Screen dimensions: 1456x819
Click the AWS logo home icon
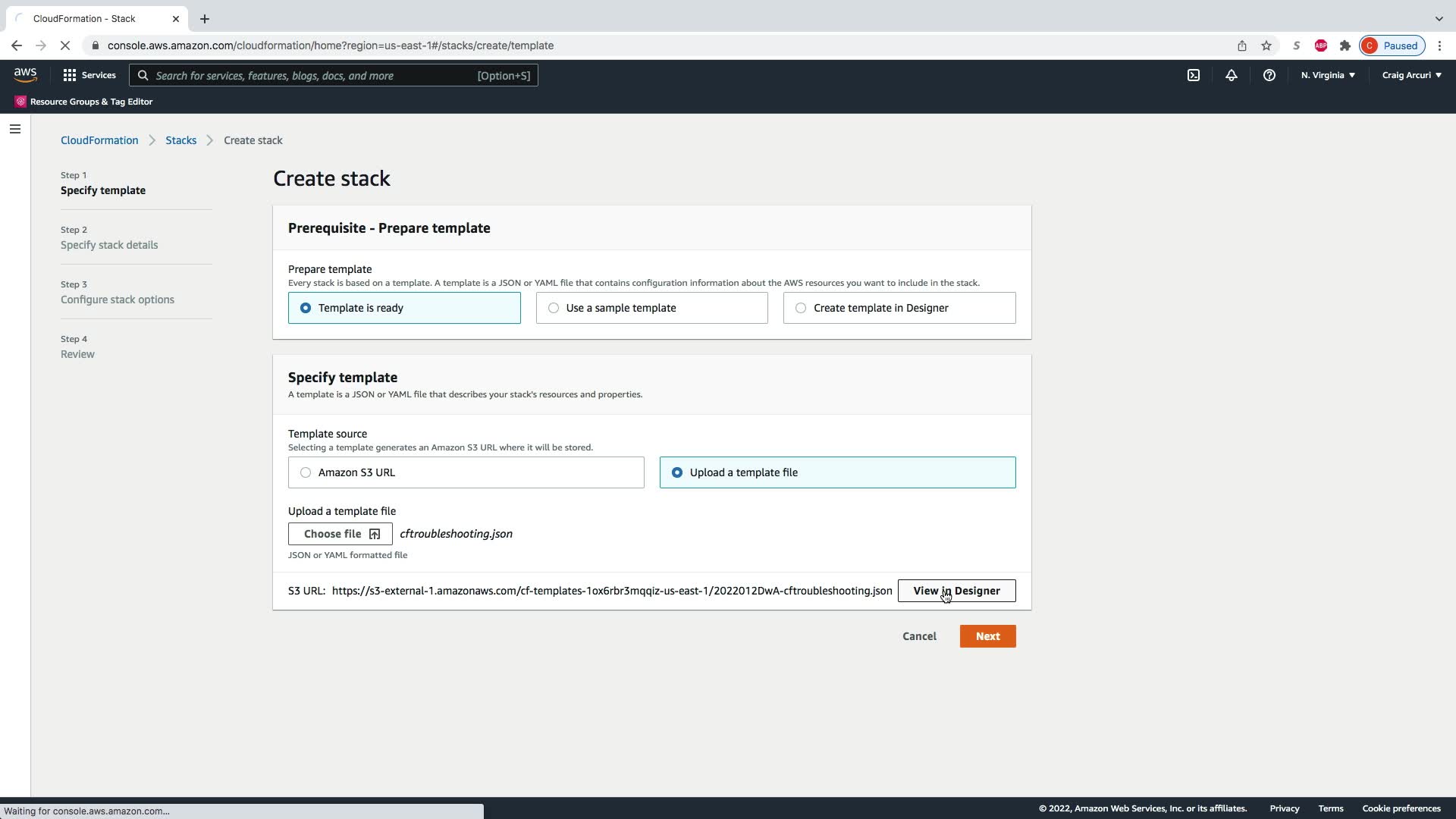coord(25,74)
